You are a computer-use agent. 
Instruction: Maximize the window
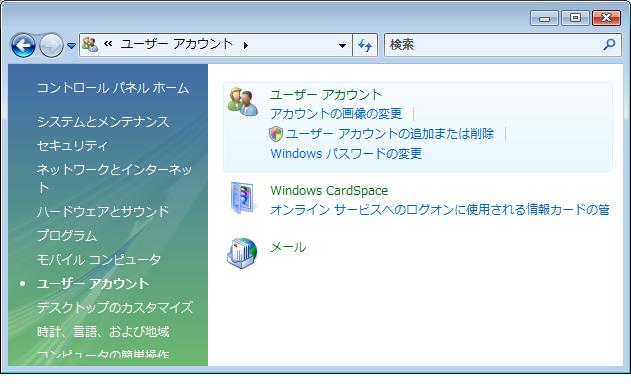pyautogui.click(x=575, y=18)
